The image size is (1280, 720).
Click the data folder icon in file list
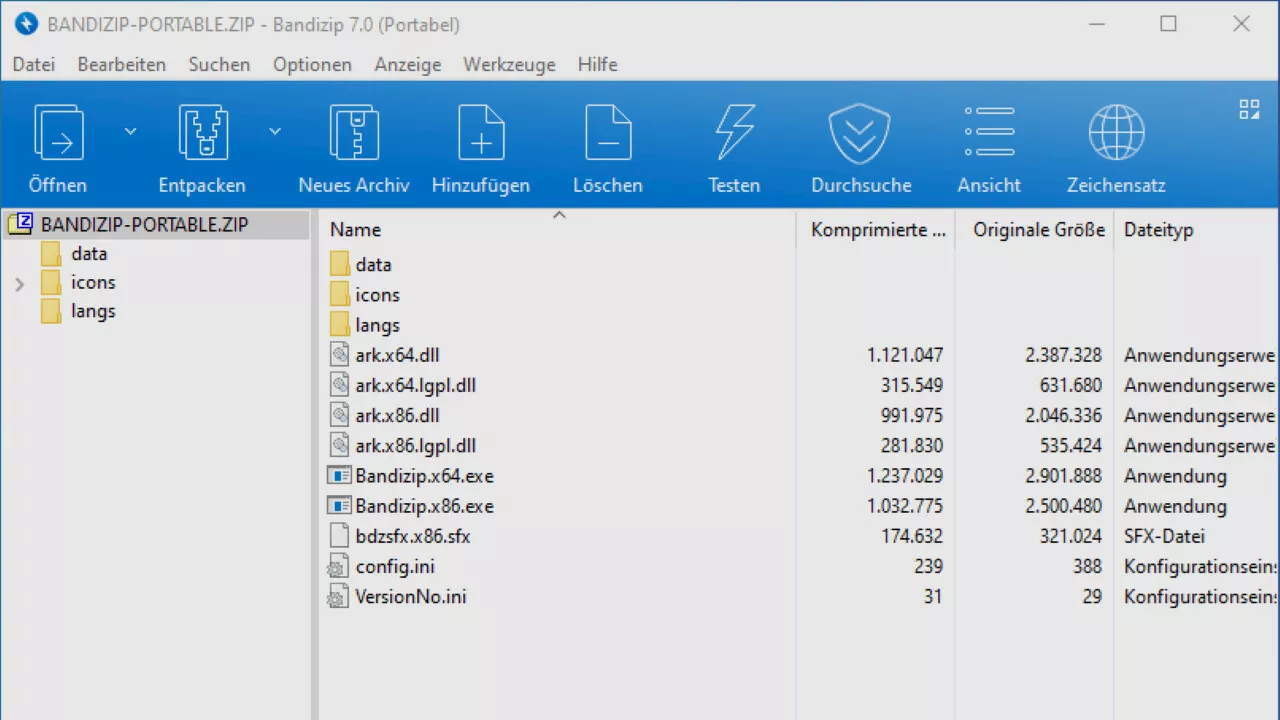click(340, 264)
